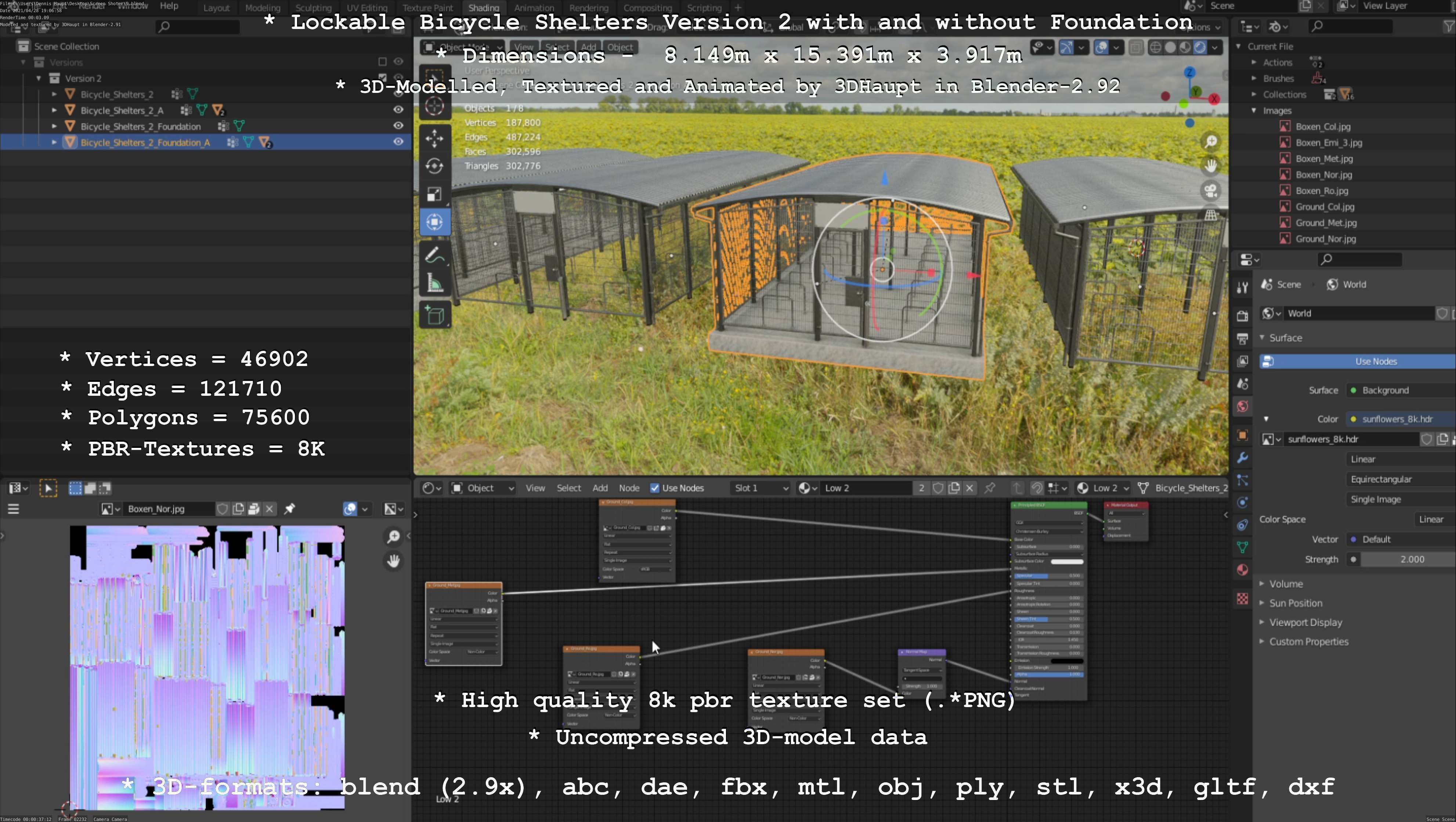This screenshot has width=1456, height=822.
Task: Hide Bicycle_Shelters_2_Foundation with eye icon
Action: pos(398,126)
